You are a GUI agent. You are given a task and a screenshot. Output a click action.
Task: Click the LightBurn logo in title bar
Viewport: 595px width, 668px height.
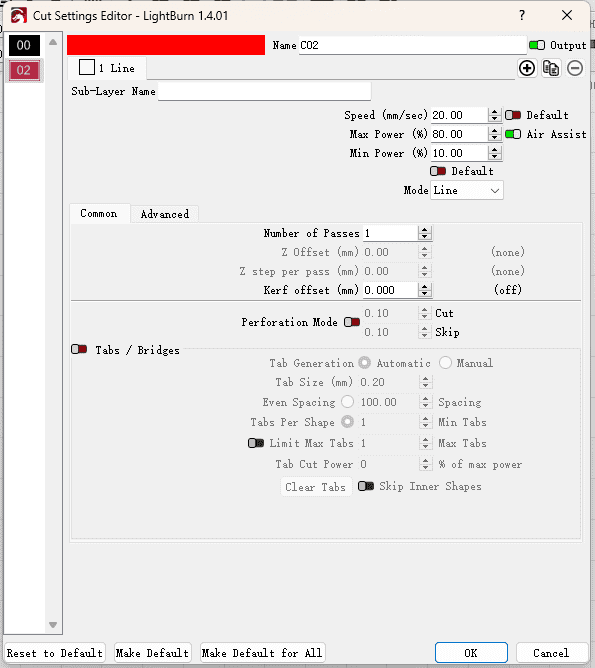pos(19,16)
